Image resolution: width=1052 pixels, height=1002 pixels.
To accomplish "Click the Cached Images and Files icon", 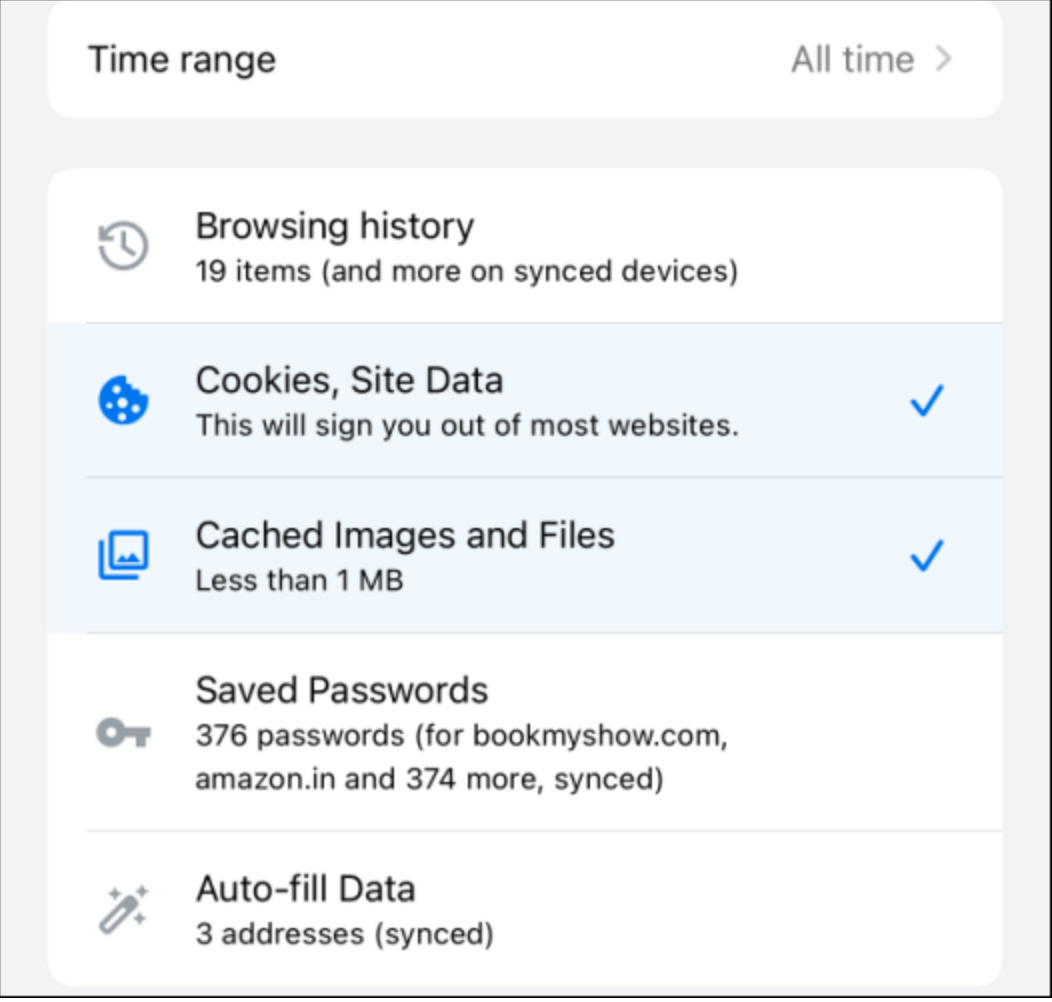I will (x=122, y=553).
